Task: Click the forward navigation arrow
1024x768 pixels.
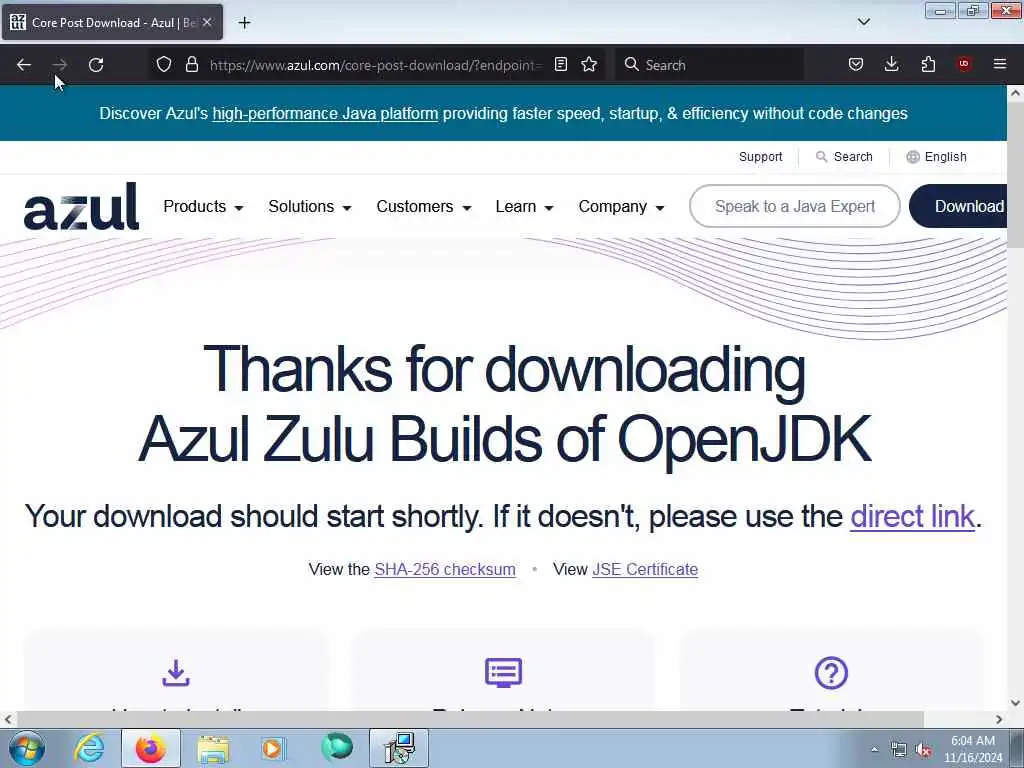Action: (x=59, y=65)
